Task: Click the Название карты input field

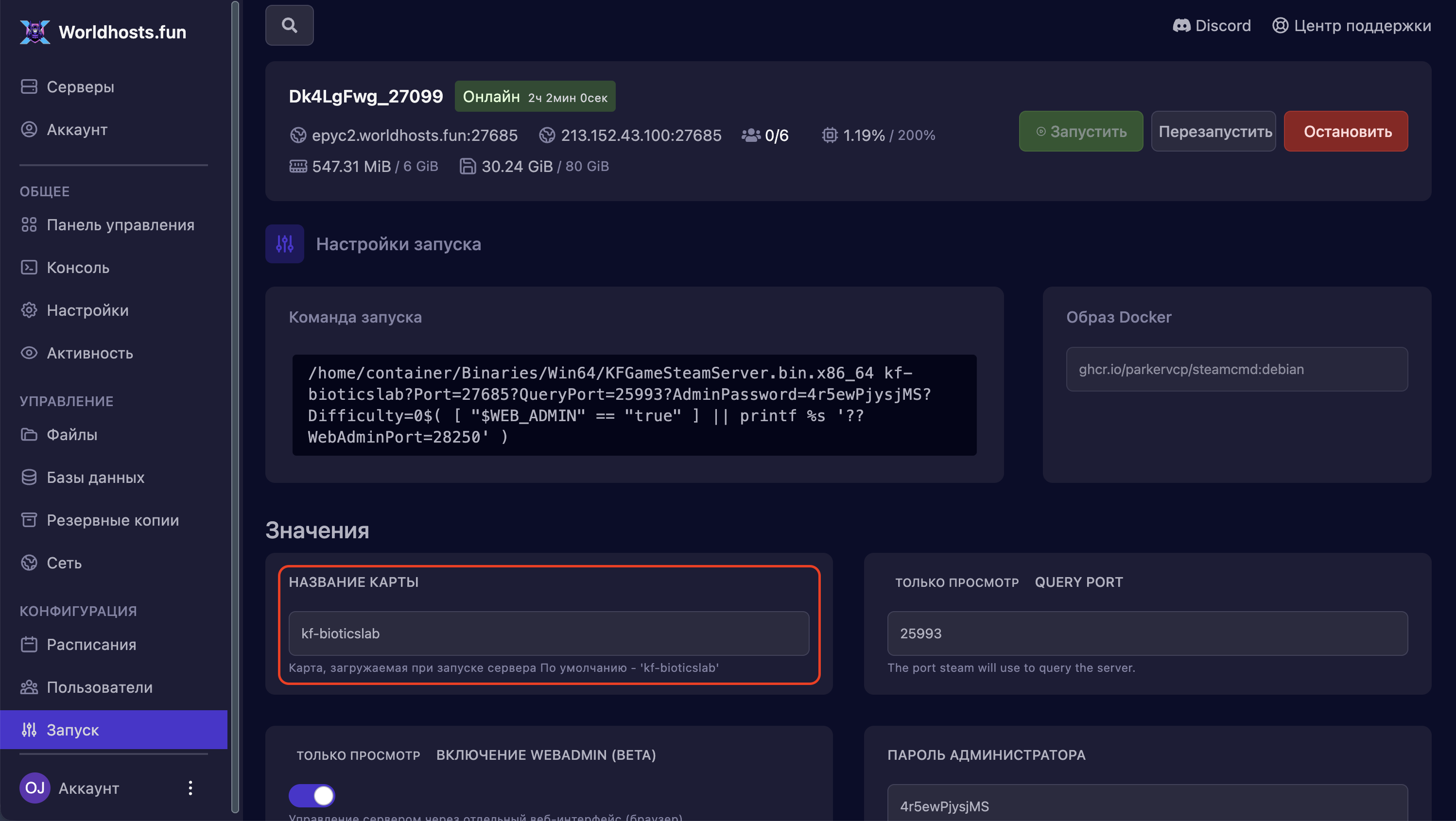Action: [548, 633]
